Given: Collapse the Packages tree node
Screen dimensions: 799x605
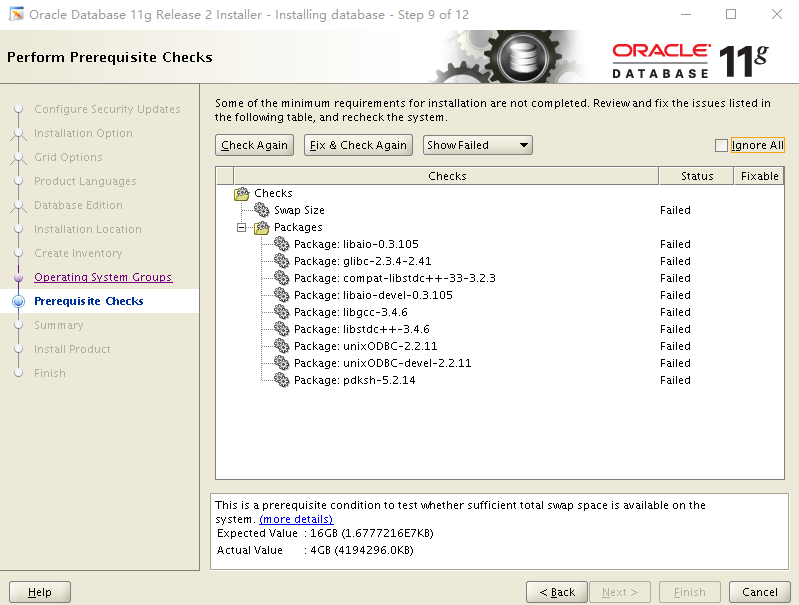Looking at the screenshot, I should point(242,227).
